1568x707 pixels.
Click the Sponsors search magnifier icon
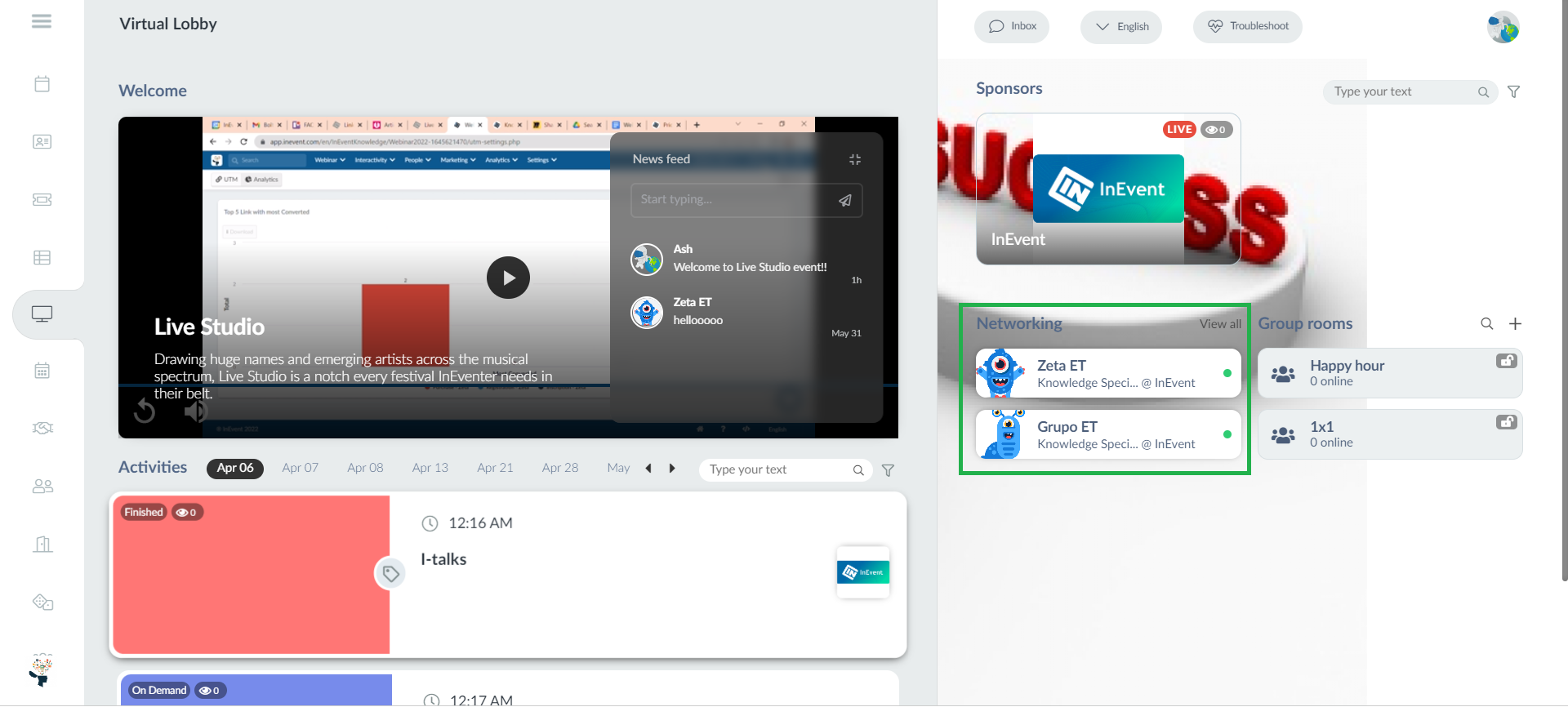(1484, 92)
